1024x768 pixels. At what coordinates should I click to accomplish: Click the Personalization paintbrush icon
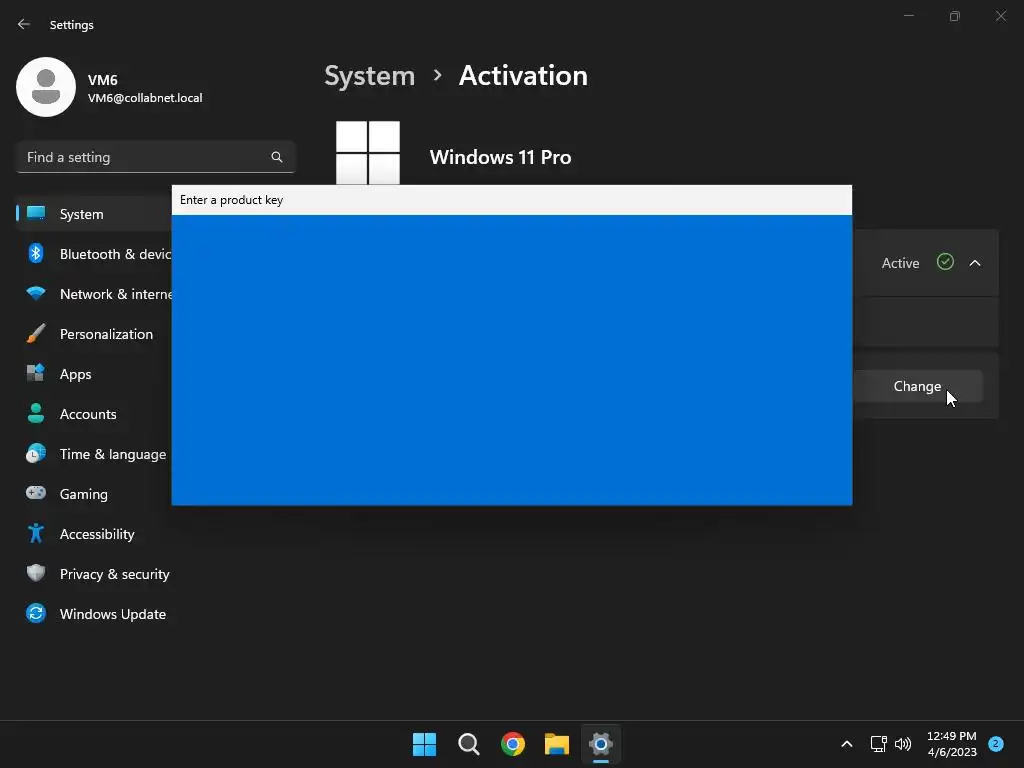(x=36, y=333)
